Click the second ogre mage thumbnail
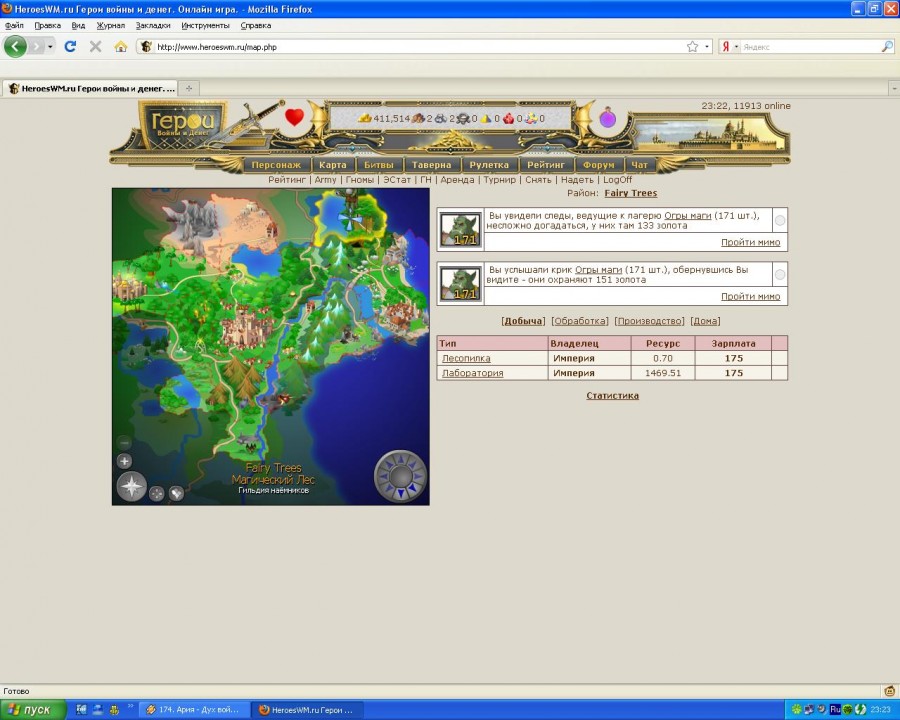 tap(460, 284)
